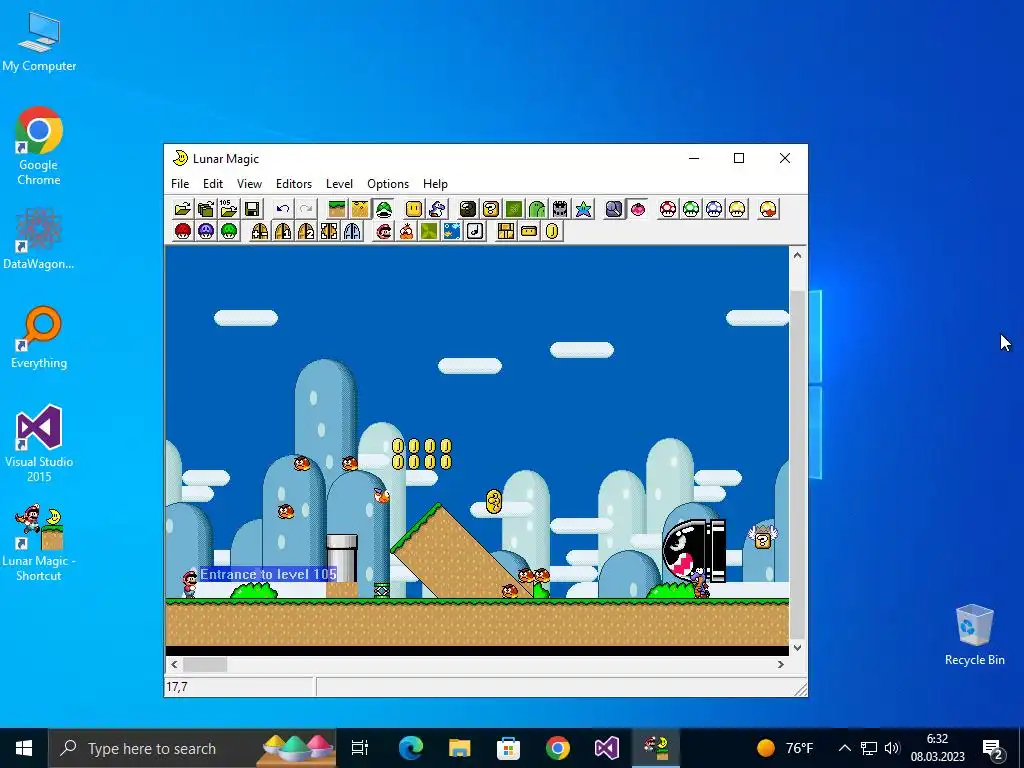1024x768 pixels.
Task: Click the blue spotted mushroom icon
Action: tap(714, 209)
